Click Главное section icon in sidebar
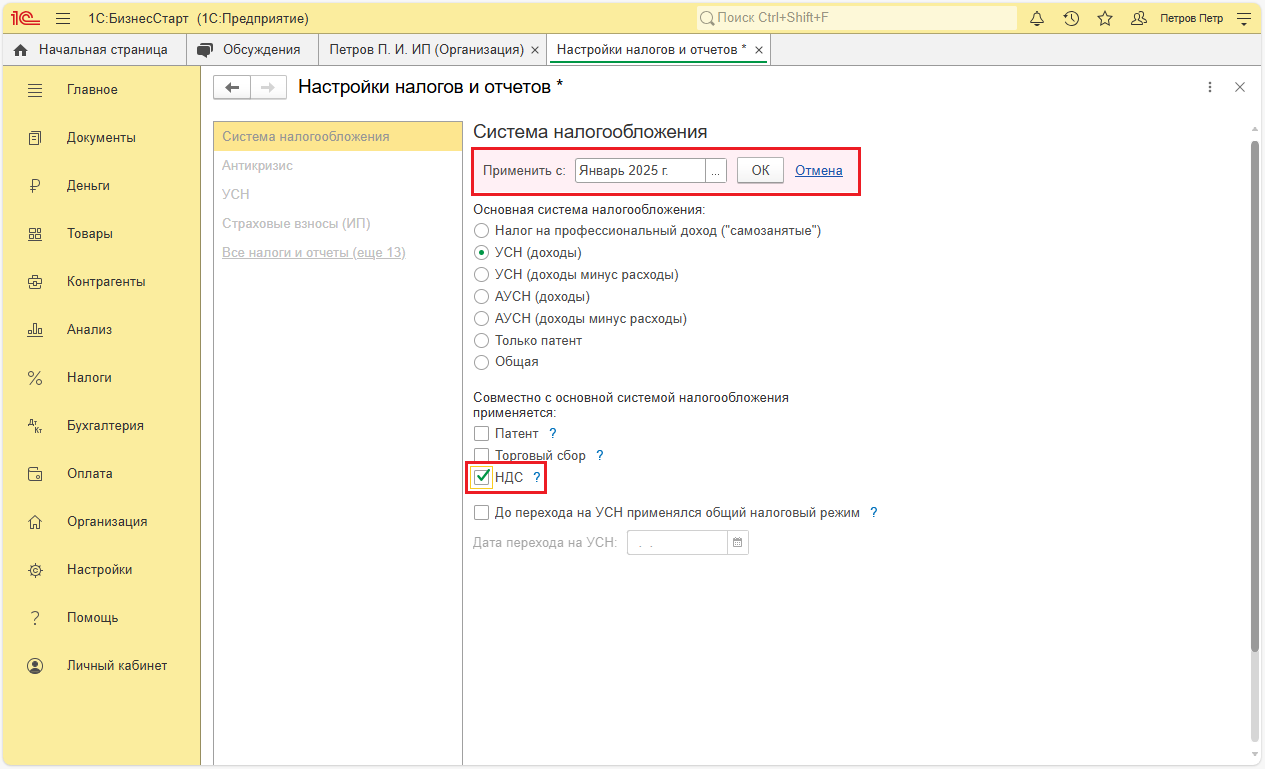Screen dimensions: 1265x769 point(35,90)
